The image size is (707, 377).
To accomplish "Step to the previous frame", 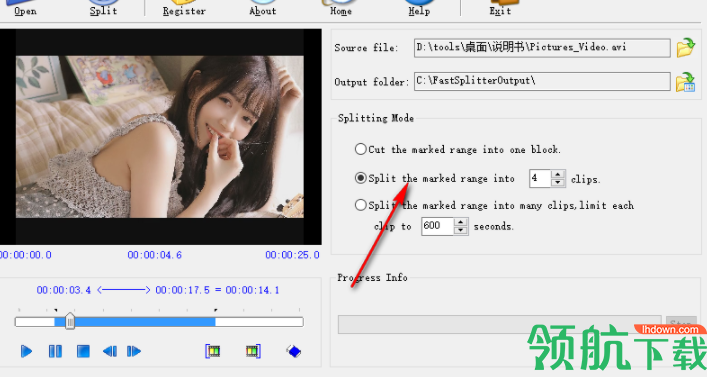I will 110,351.
